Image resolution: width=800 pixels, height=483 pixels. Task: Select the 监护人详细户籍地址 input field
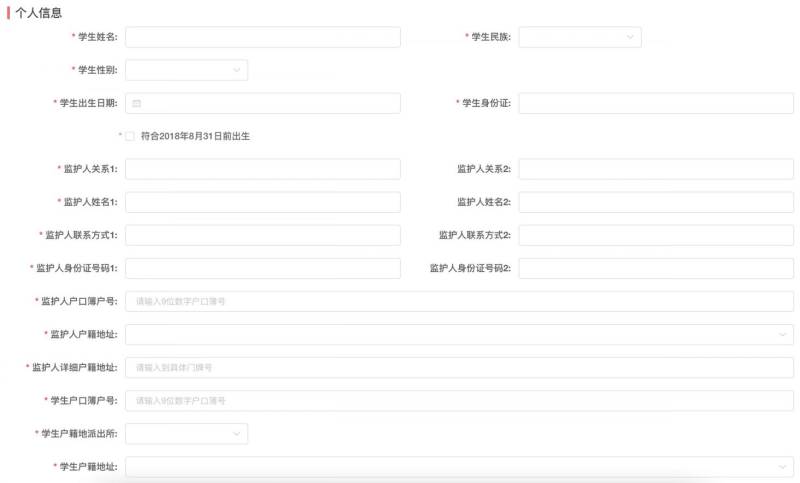tap(459, 367)
